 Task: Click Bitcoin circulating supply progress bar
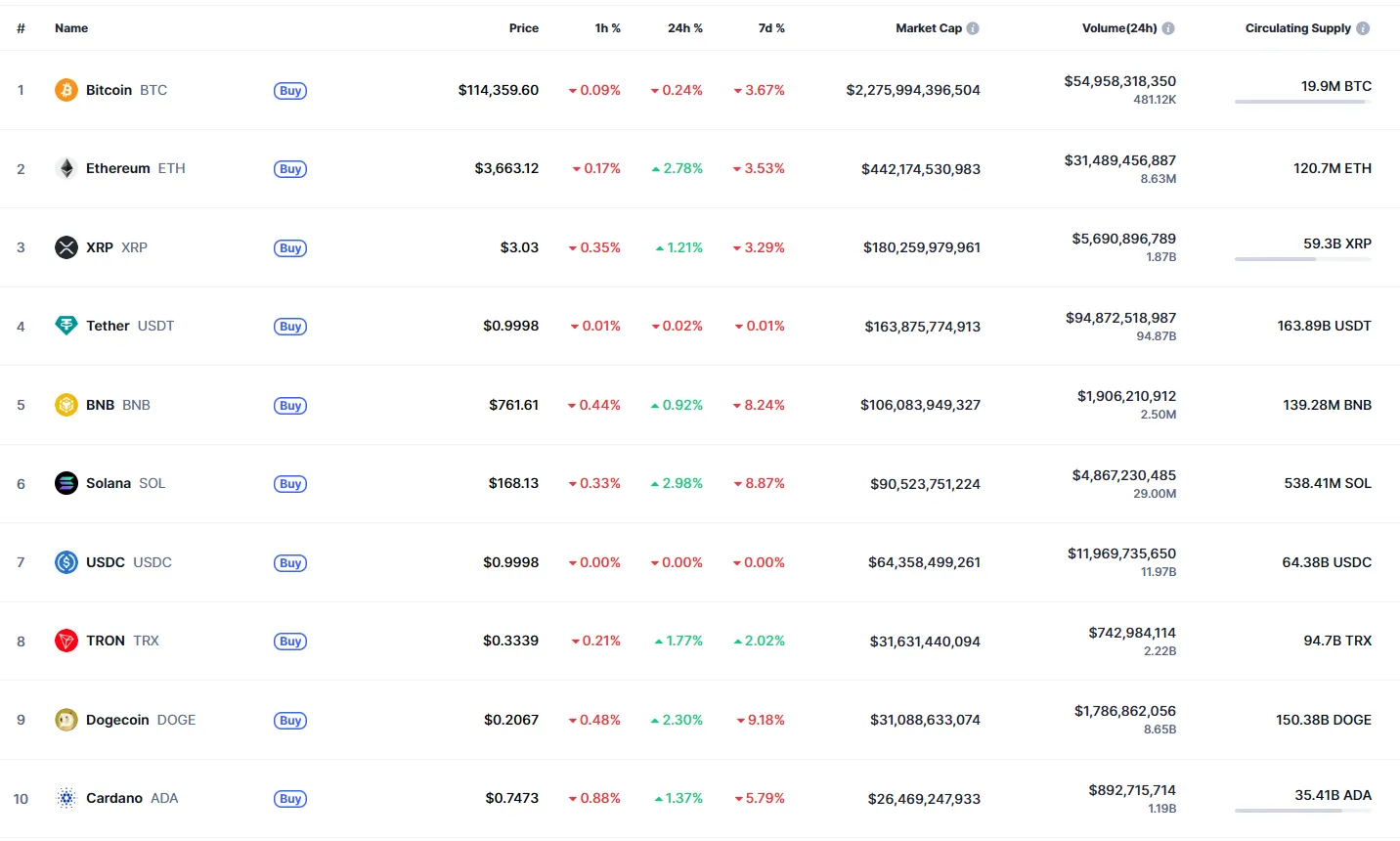(1303, 102)
